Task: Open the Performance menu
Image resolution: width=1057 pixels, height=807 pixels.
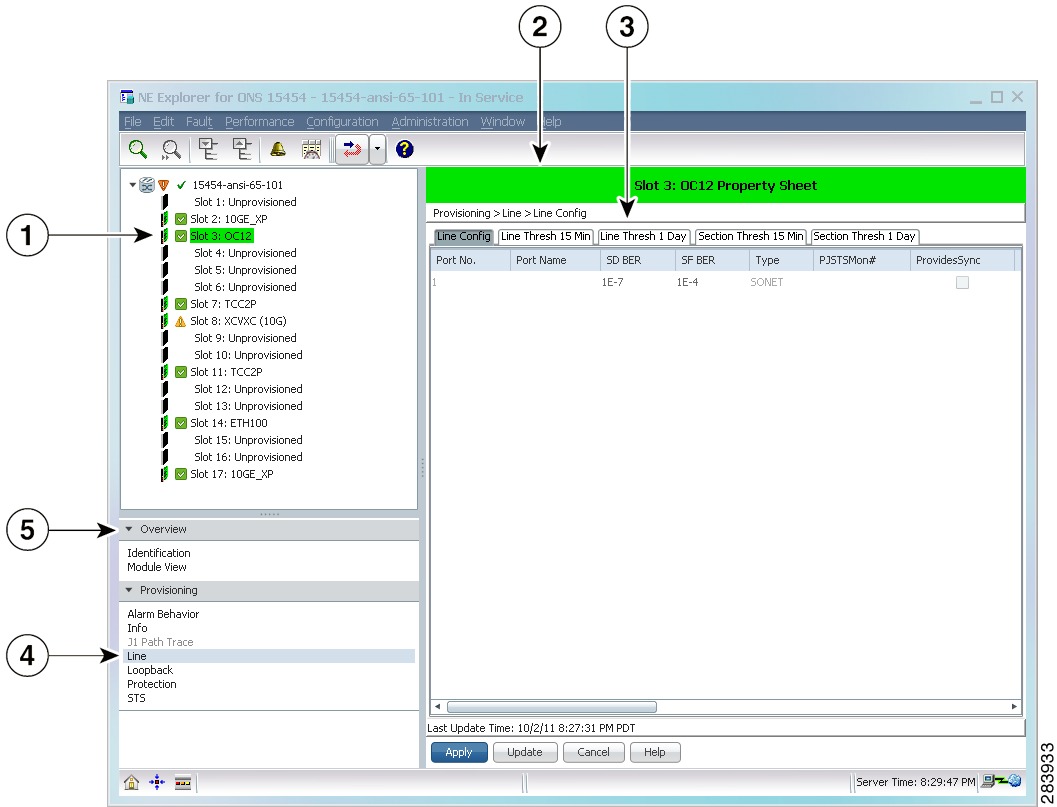Action: (x=260, y=121)
